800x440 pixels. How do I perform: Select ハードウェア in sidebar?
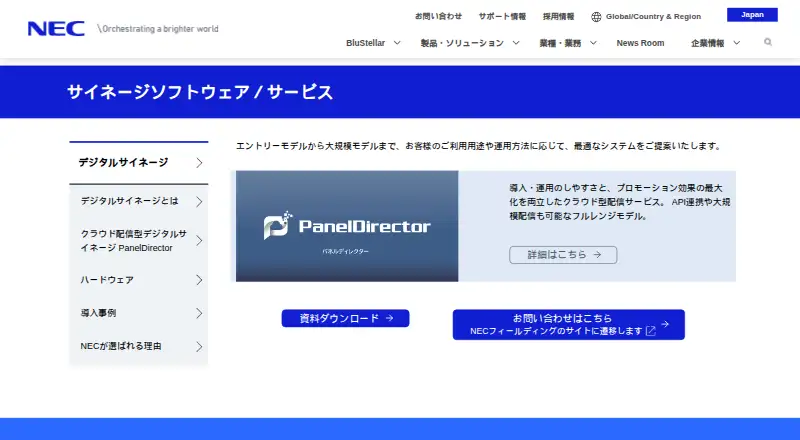pos(139,280)
